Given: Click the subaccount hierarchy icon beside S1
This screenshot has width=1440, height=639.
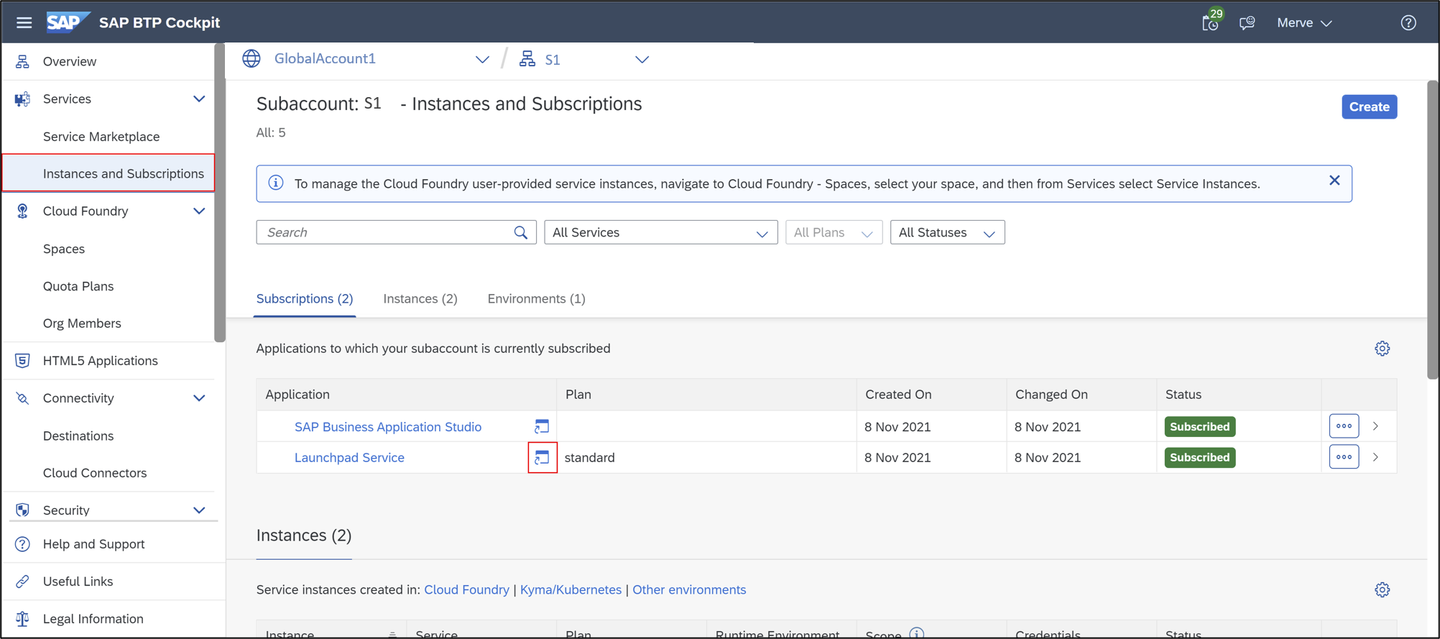Looking at the screenshot, I should [527, 60].
